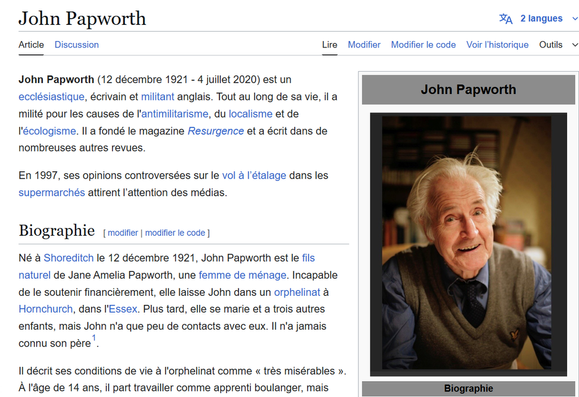Open the 2 langues language list

[x=541, y=18]
